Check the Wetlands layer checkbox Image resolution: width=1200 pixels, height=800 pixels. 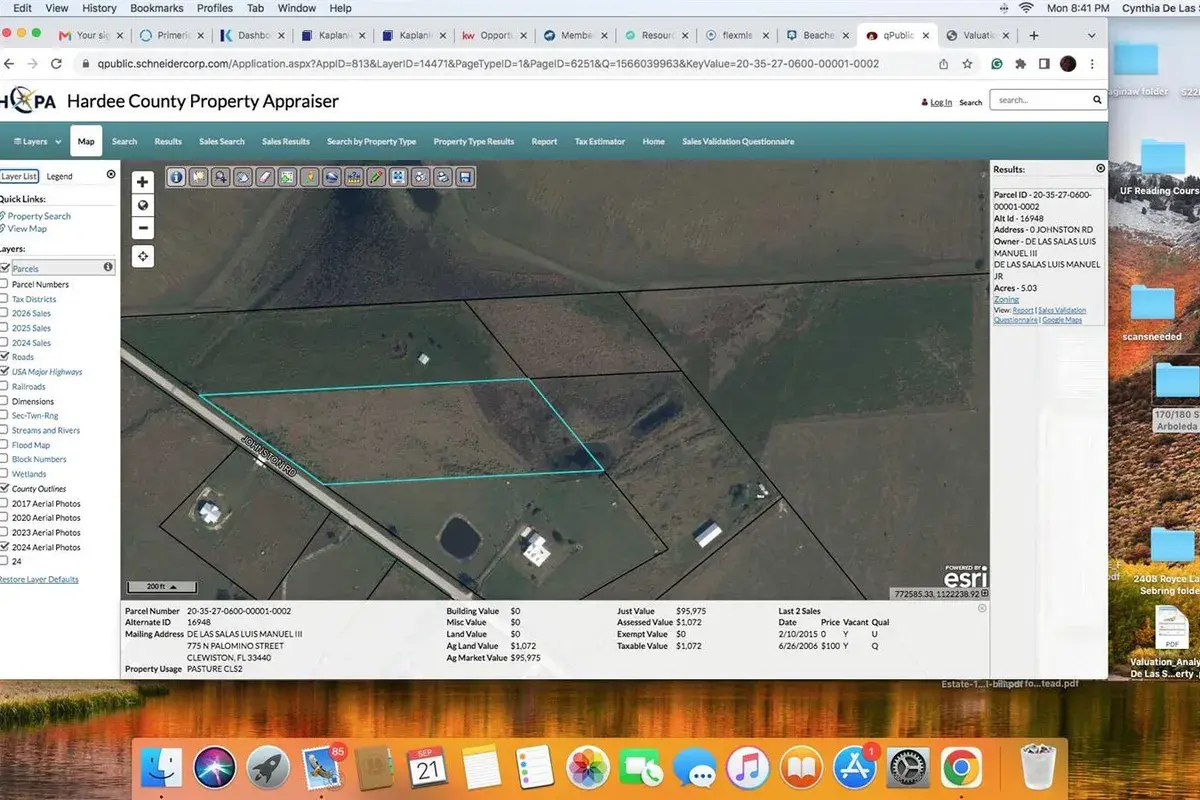tap(5, 473)
